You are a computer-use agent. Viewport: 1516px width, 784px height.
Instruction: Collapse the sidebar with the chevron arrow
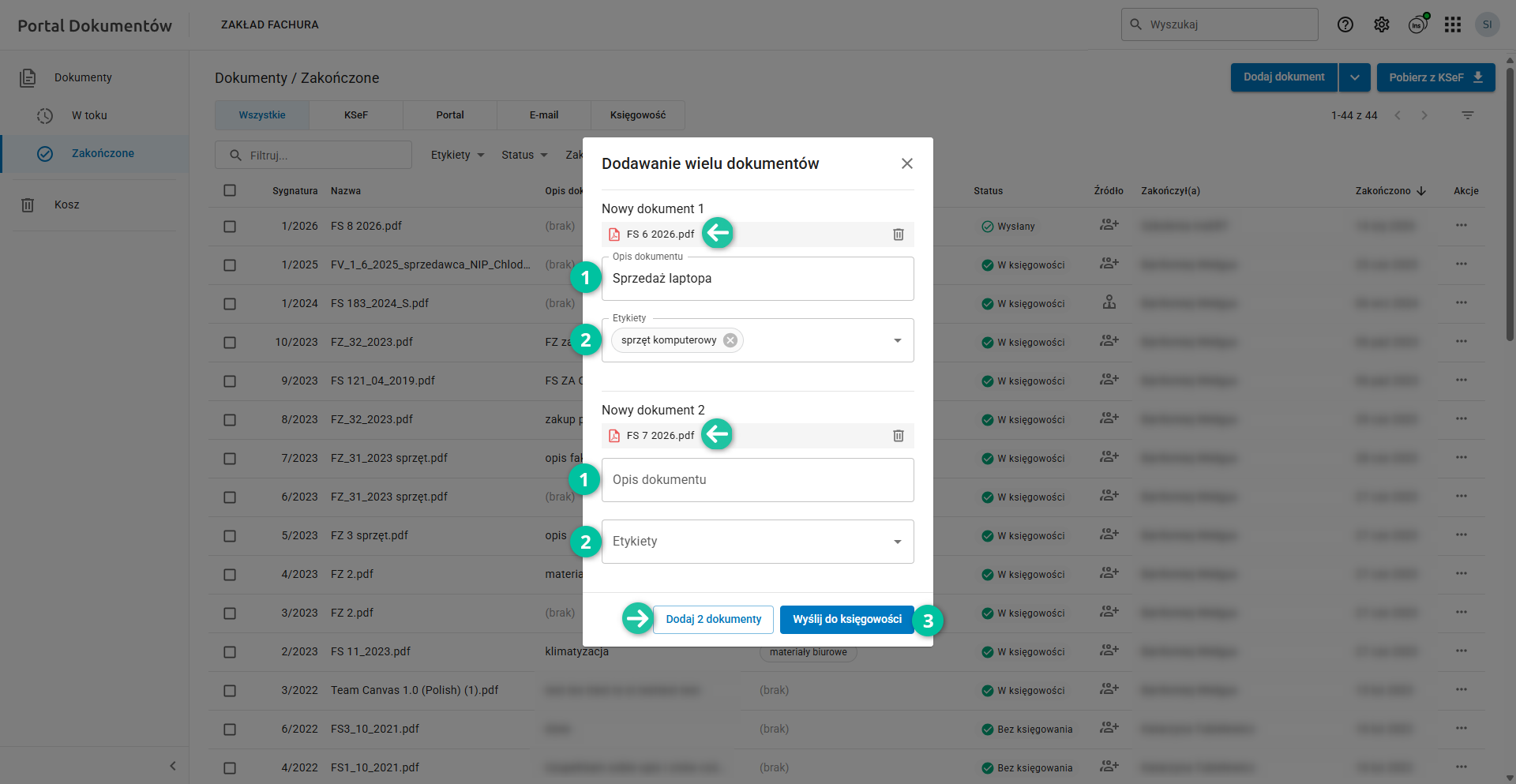pyautogui.click(x=173, y=766)
